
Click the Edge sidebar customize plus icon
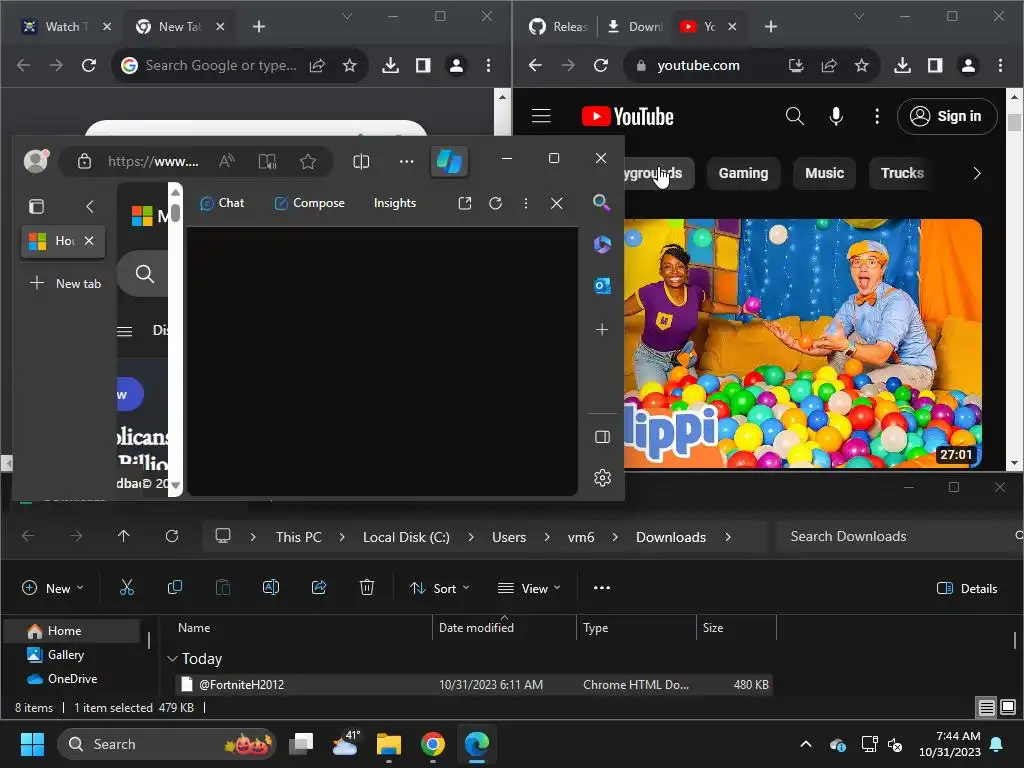[x=602, y=330]
